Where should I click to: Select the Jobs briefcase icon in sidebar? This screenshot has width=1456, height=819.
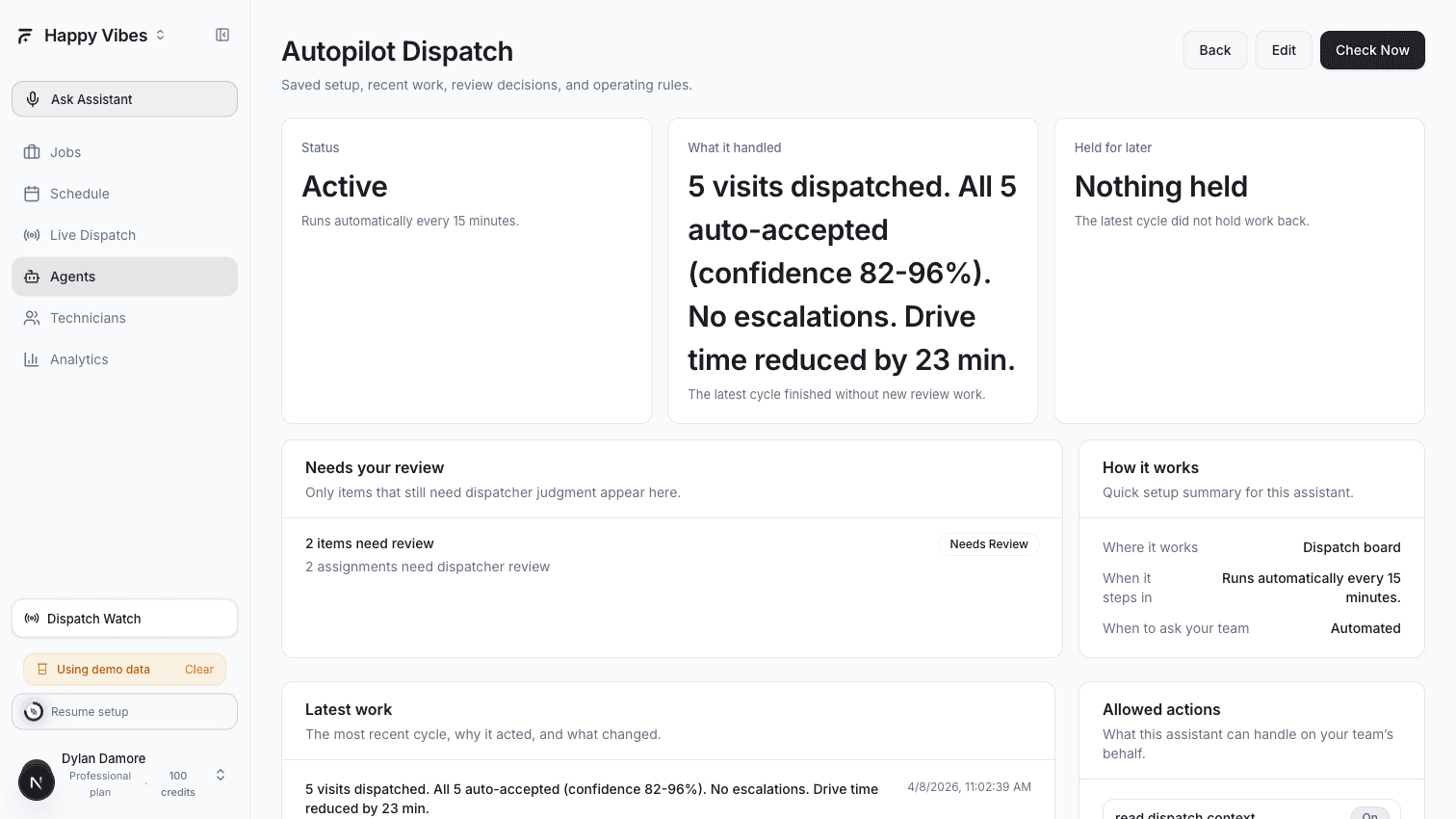click(33, 151)
